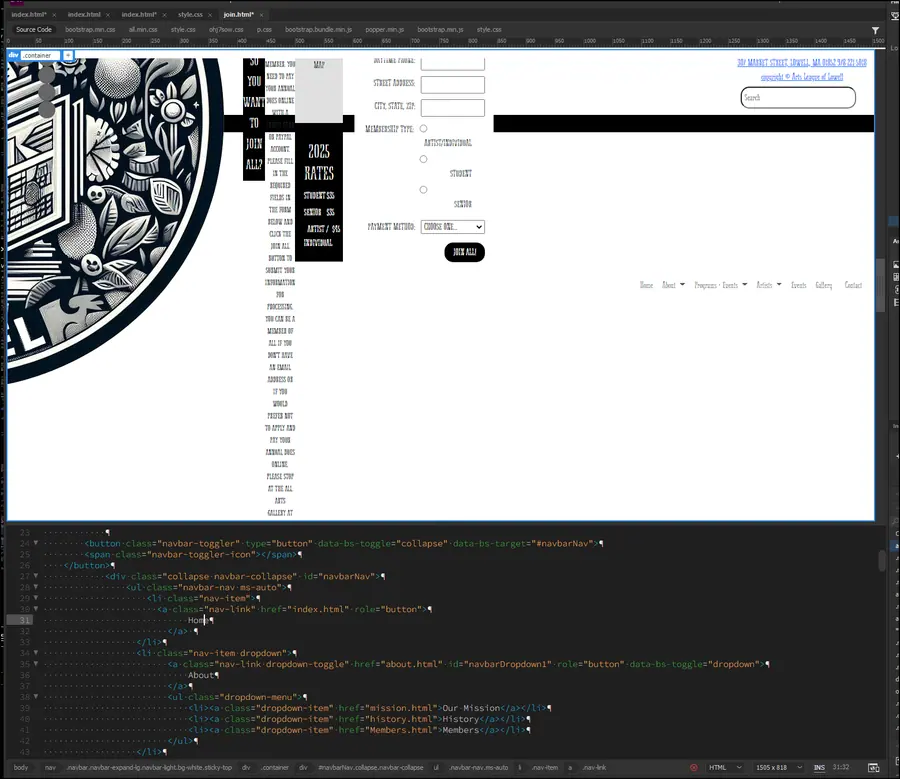Click the Market Street address link
Screen dimensions: 900x779
pyautogui.click(x=802, y=63)
